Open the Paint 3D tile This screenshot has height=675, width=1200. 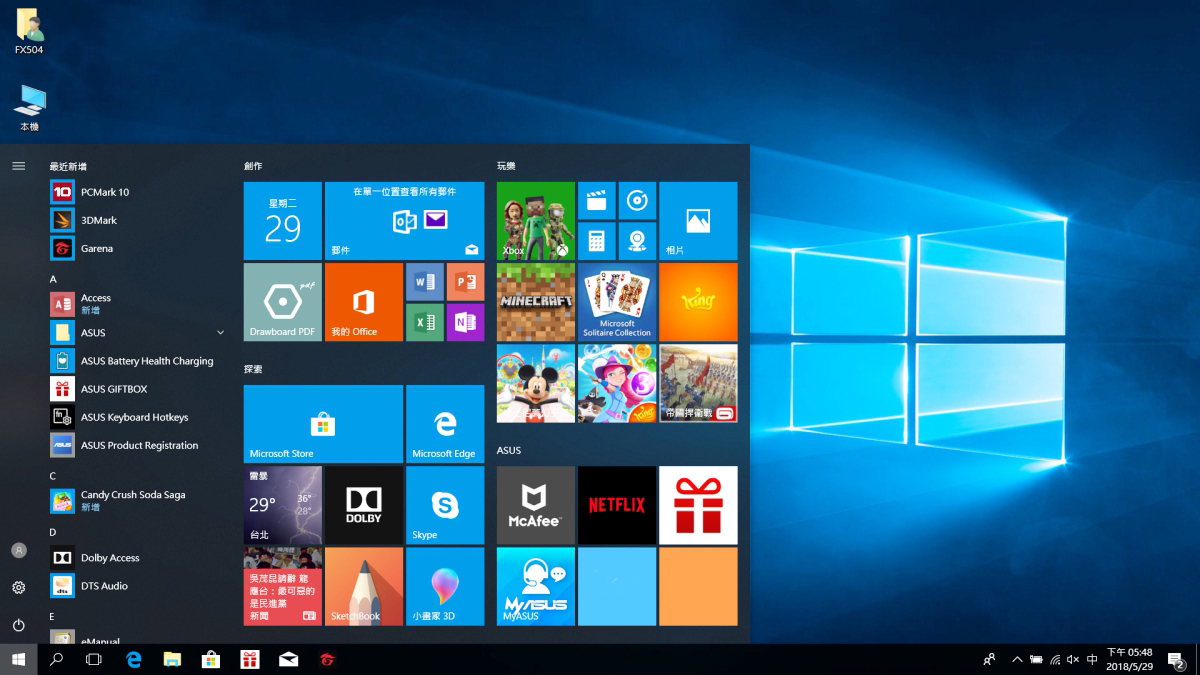pyautogui.click(x=445, y=586)
